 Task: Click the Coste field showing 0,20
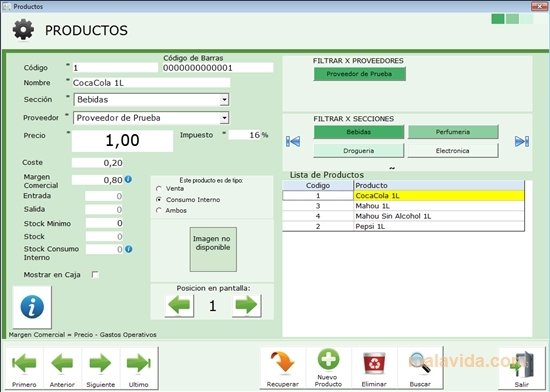click(x=98, y=163)
